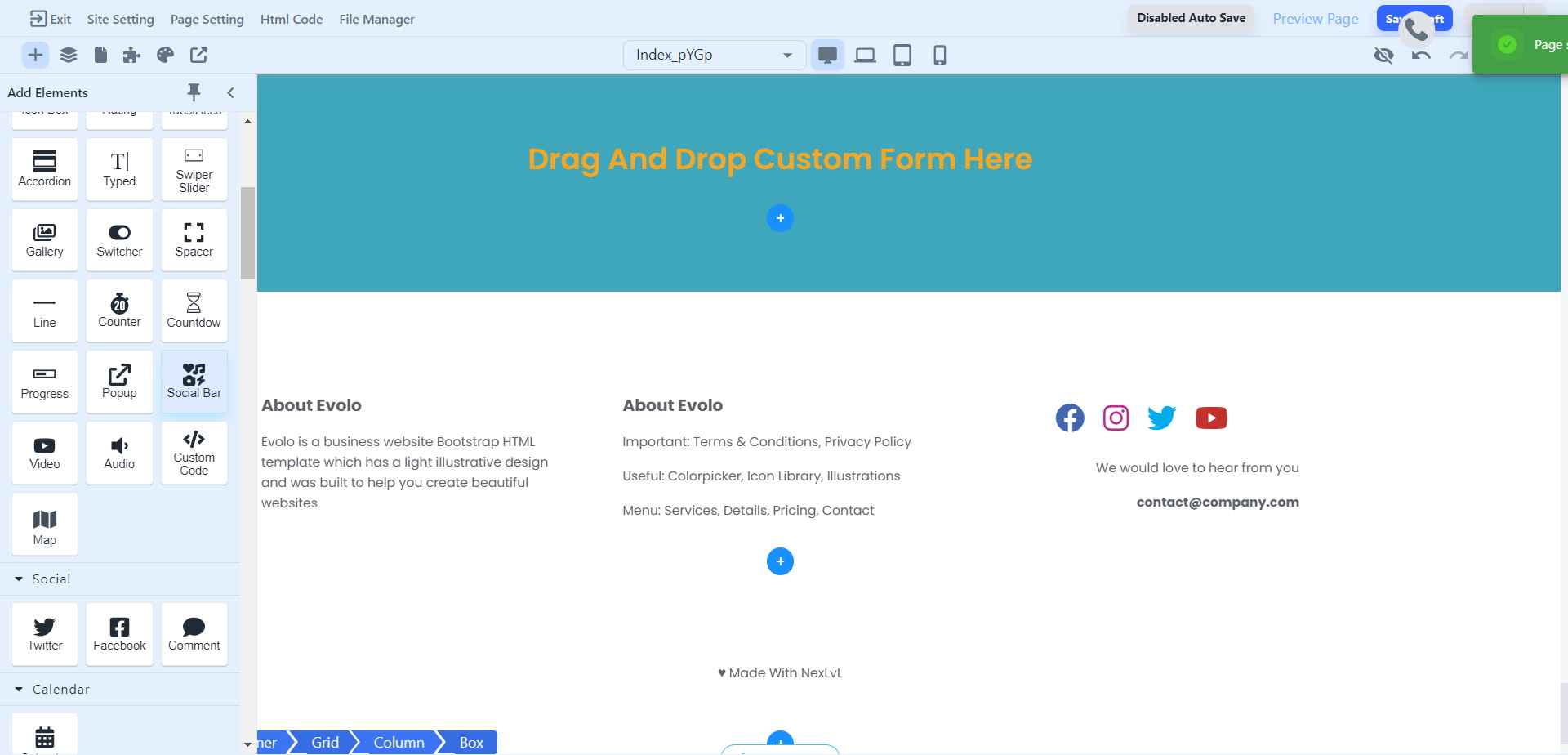The width and height of the screenshot is (1568, 755).
Task: Click the puzzle plugin icon in toolbar
Action: pos(131,55)
